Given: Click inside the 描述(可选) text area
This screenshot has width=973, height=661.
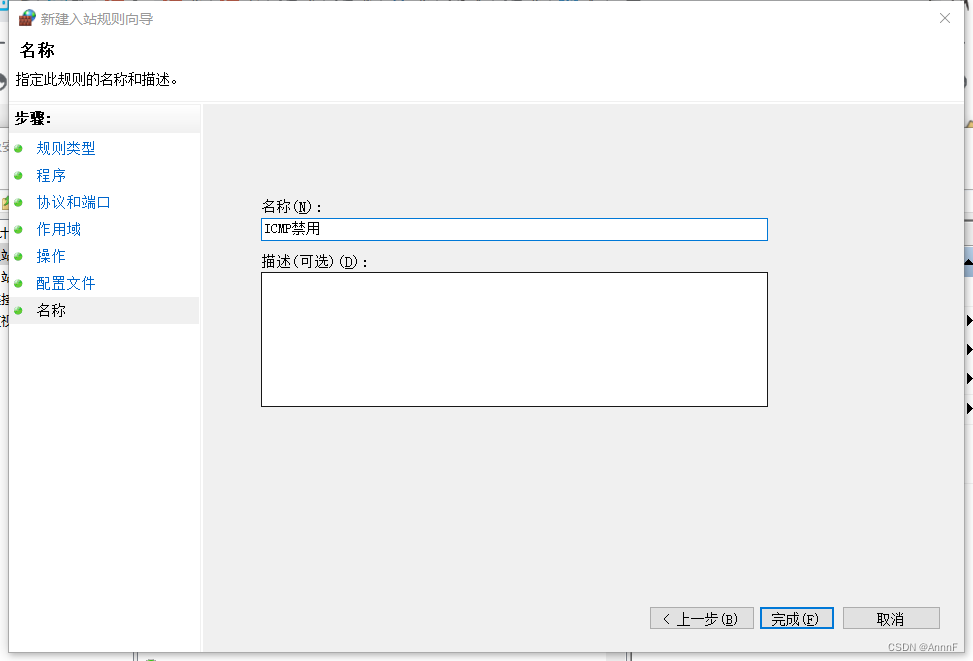Looking at the screenshot, I should click(x=514, y=339).
